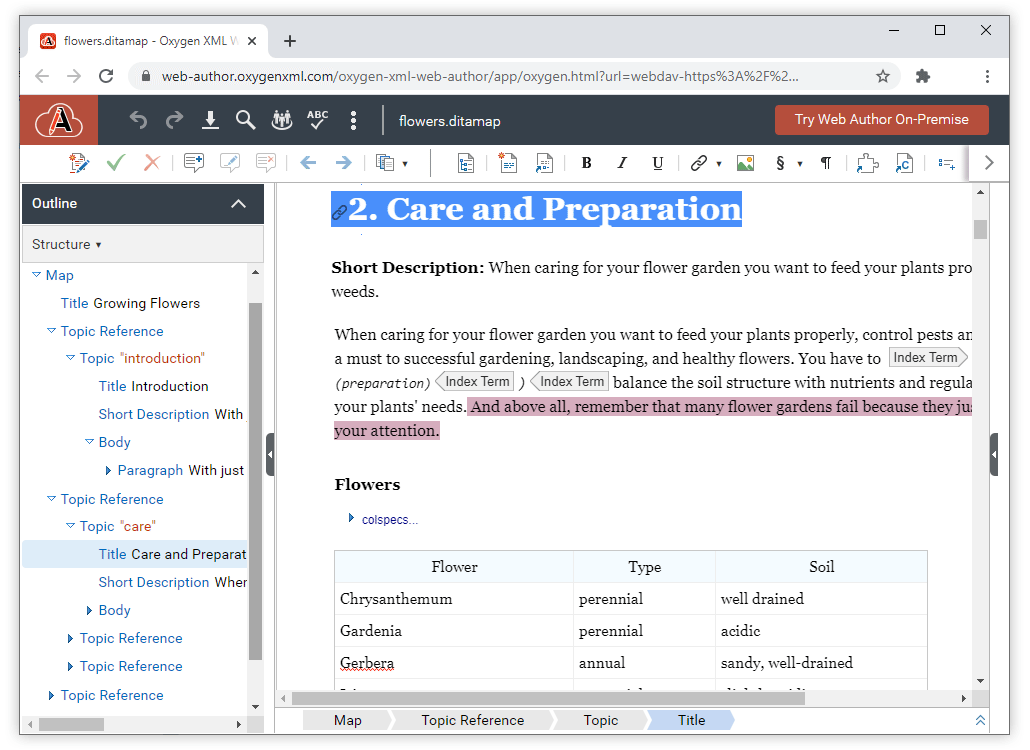Reject change with the red X
The width and height of the screenshot is (1030, 750).
pos(152,163)
